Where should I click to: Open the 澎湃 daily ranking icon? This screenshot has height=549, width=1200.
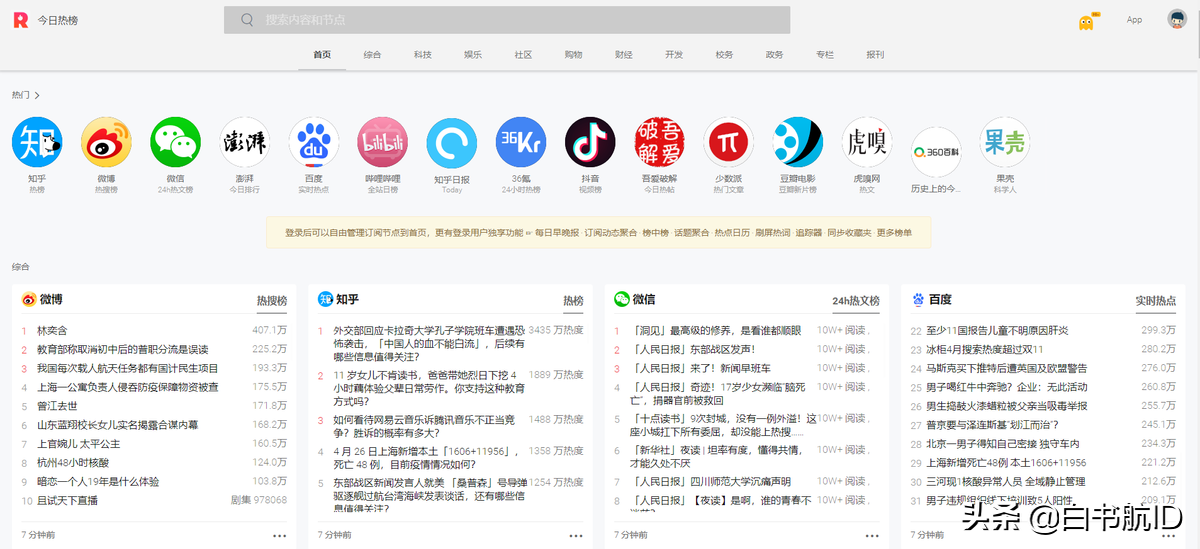(244, 141)
